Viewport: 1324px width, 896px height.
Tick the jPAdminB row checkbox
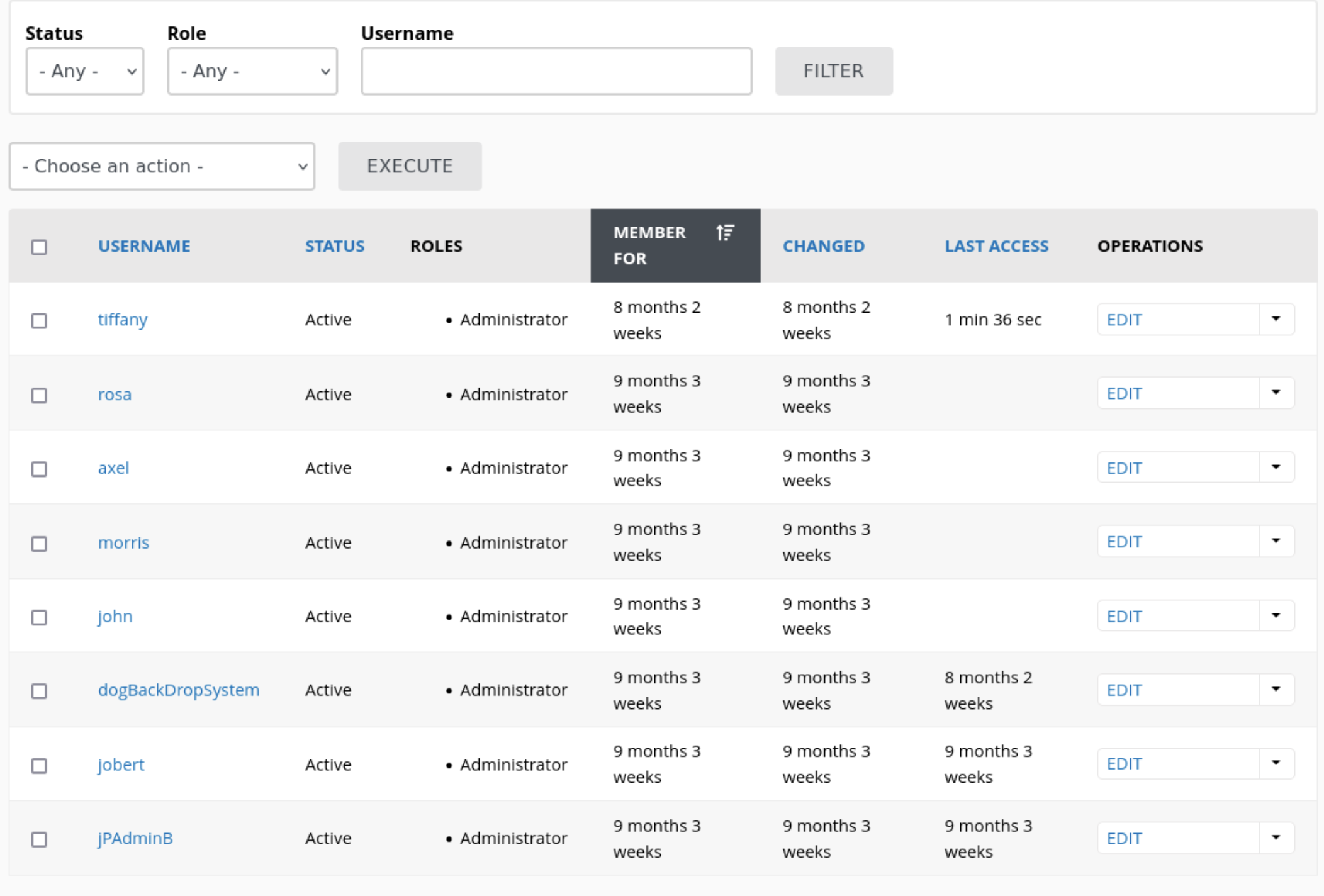point(39,839)
